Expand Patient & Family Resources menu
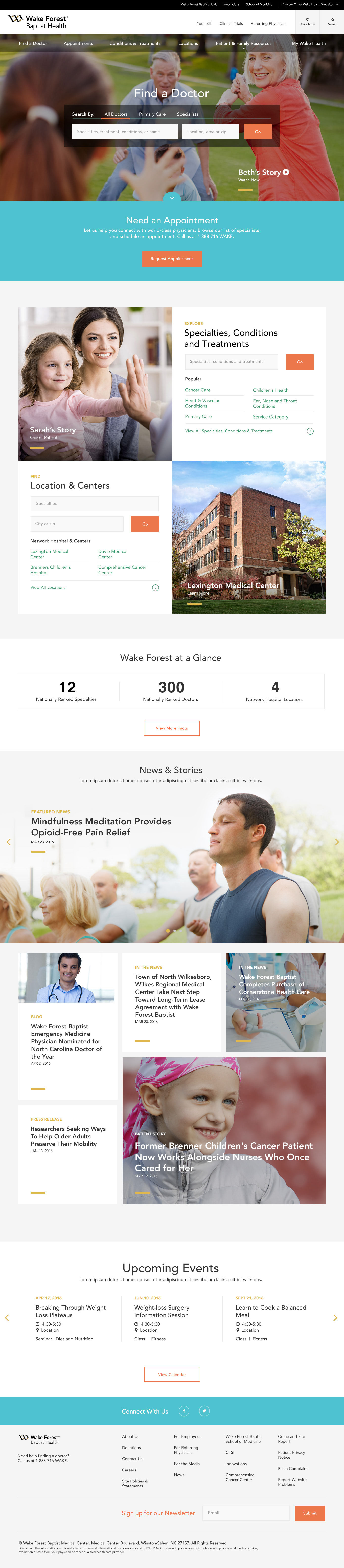This screenshot has height=1568, width=344. tap(243, 44)
